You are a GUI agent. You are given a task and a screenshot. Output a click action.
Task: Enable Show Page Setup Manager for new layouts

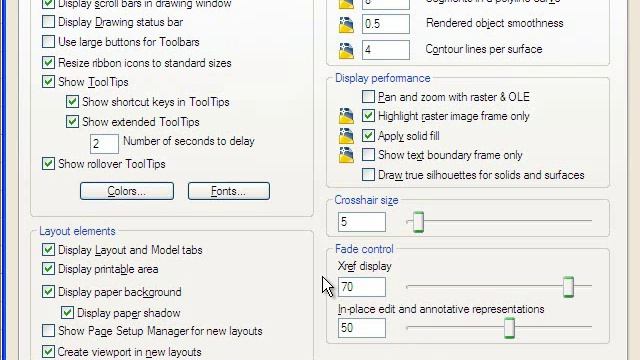48,331
